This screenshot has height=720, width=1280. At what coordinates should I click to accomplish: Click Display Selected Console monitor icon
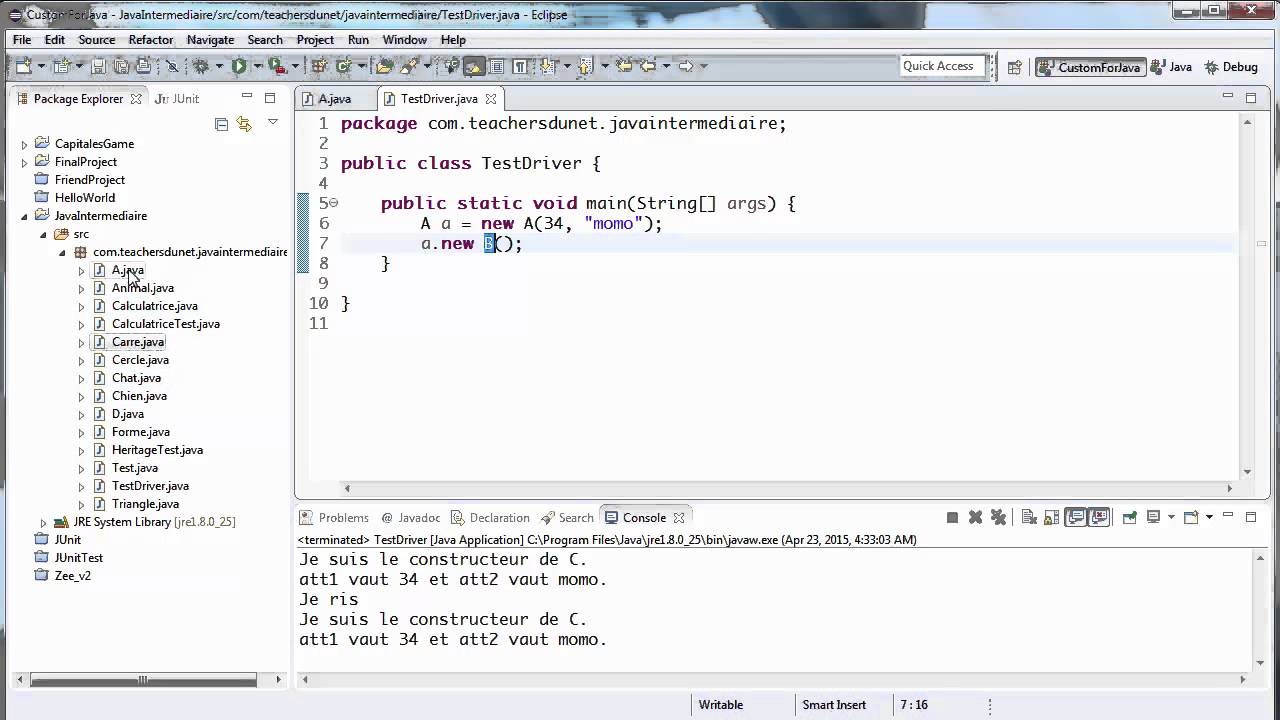[1153, 517]
